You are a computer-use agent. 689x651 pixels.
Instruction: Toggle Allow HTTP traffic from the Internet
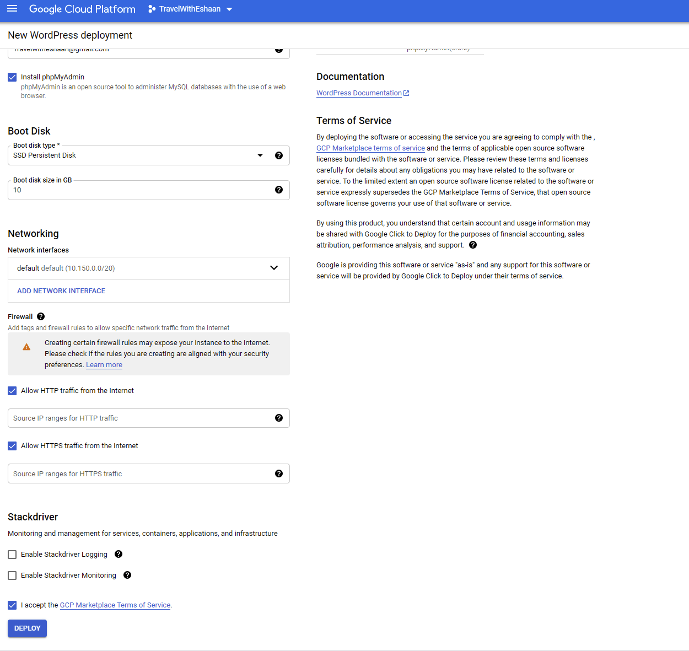[x=12, y=391]
